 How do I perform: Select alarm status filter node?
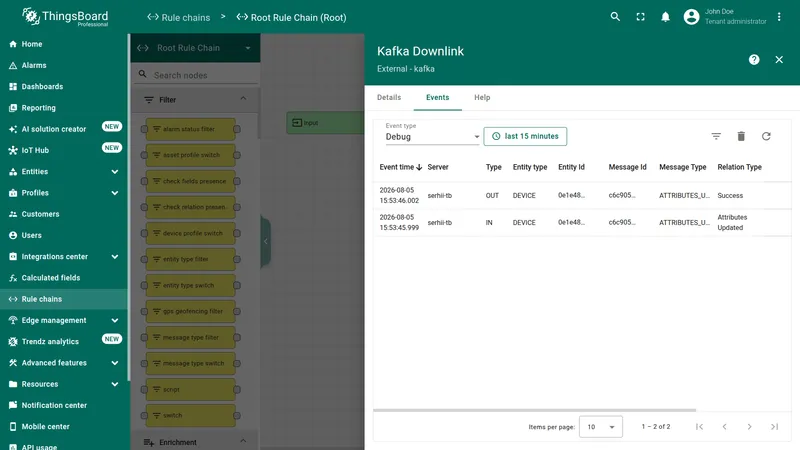click(x=191, y=129)
